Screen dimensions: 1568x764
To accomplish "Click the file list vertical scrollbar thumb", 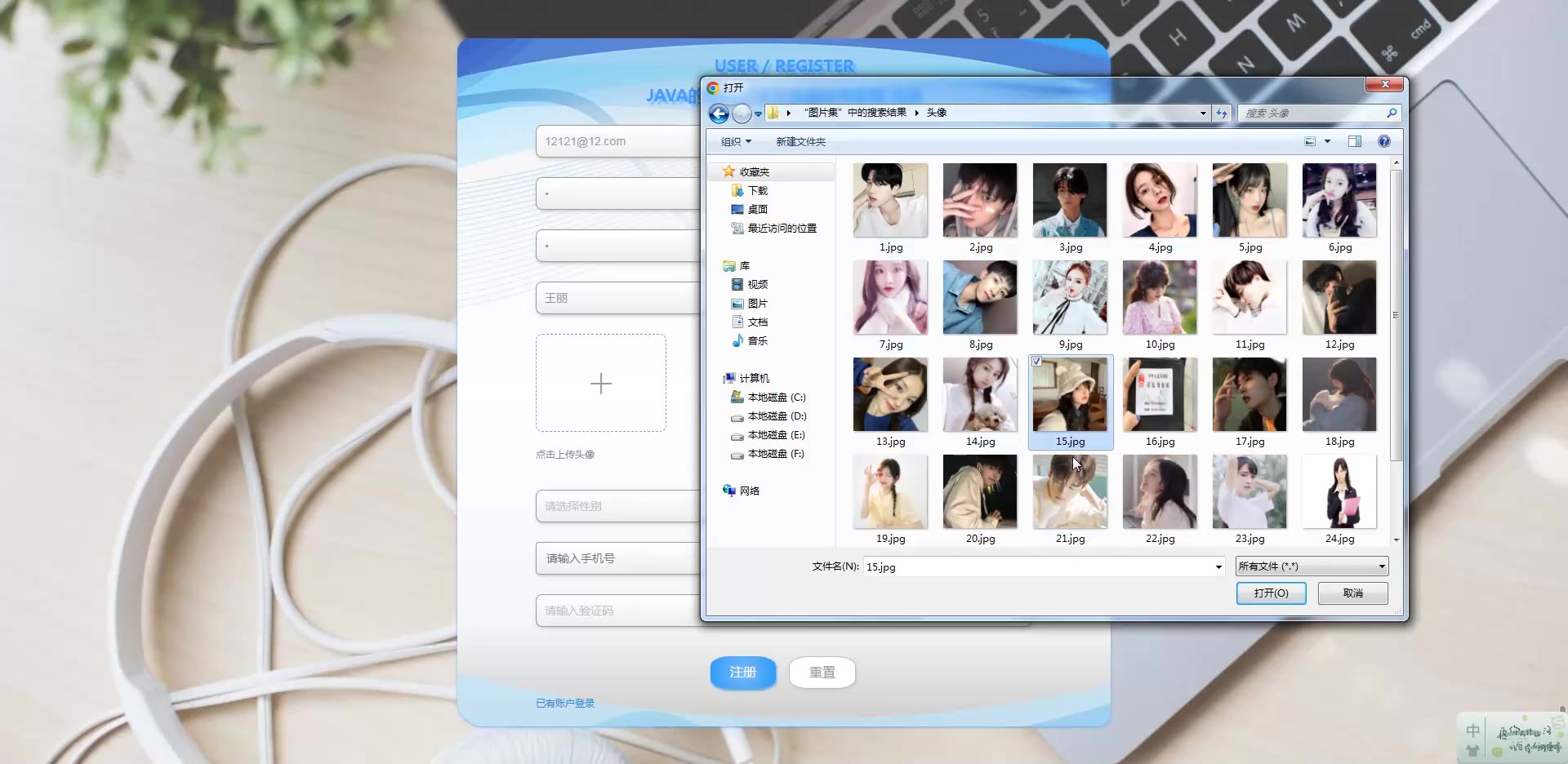I will click(1396, 314).
